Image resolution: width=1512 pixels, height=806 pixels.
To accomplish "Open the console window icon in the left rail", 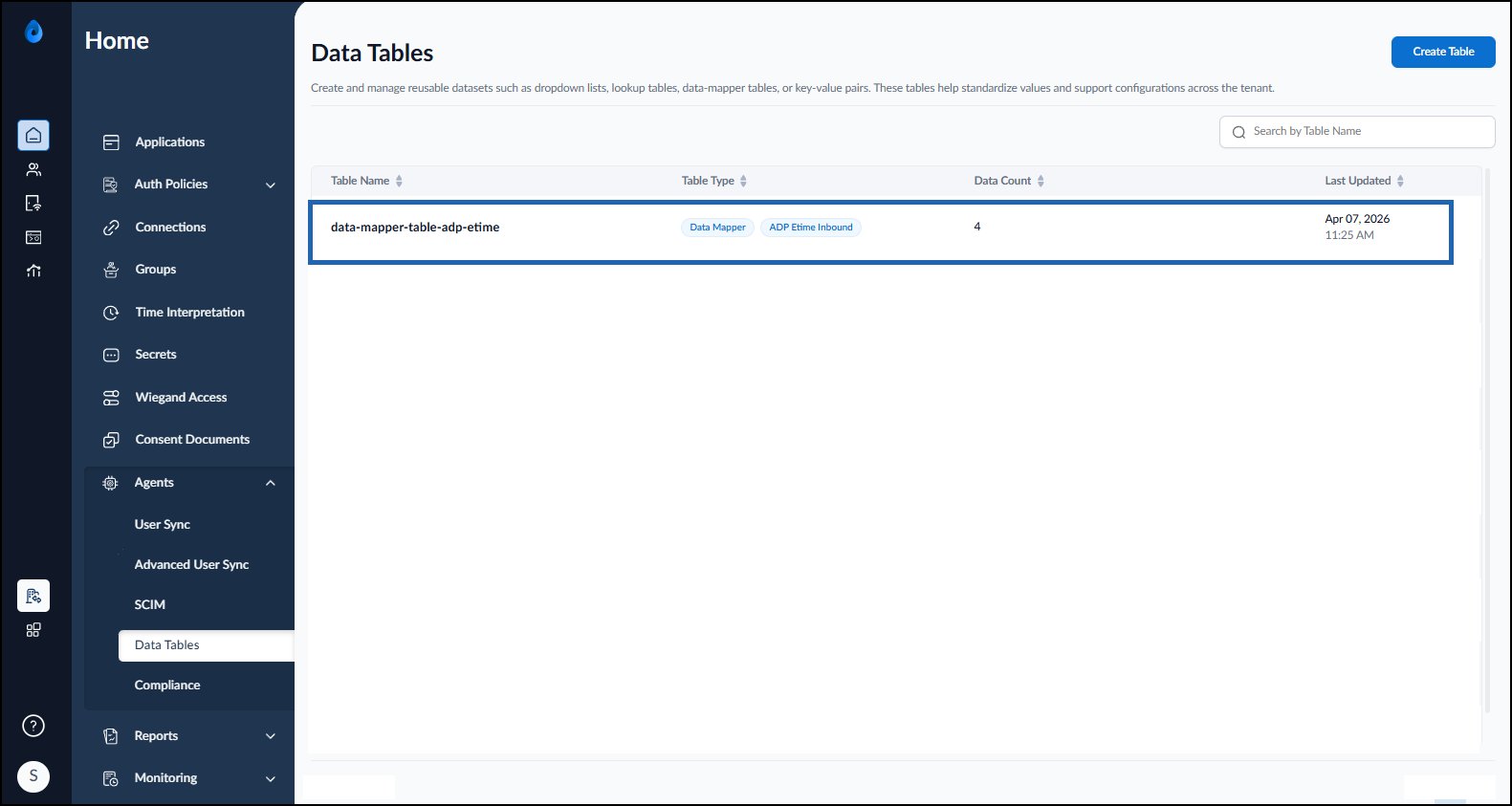I will coord(33,237).
